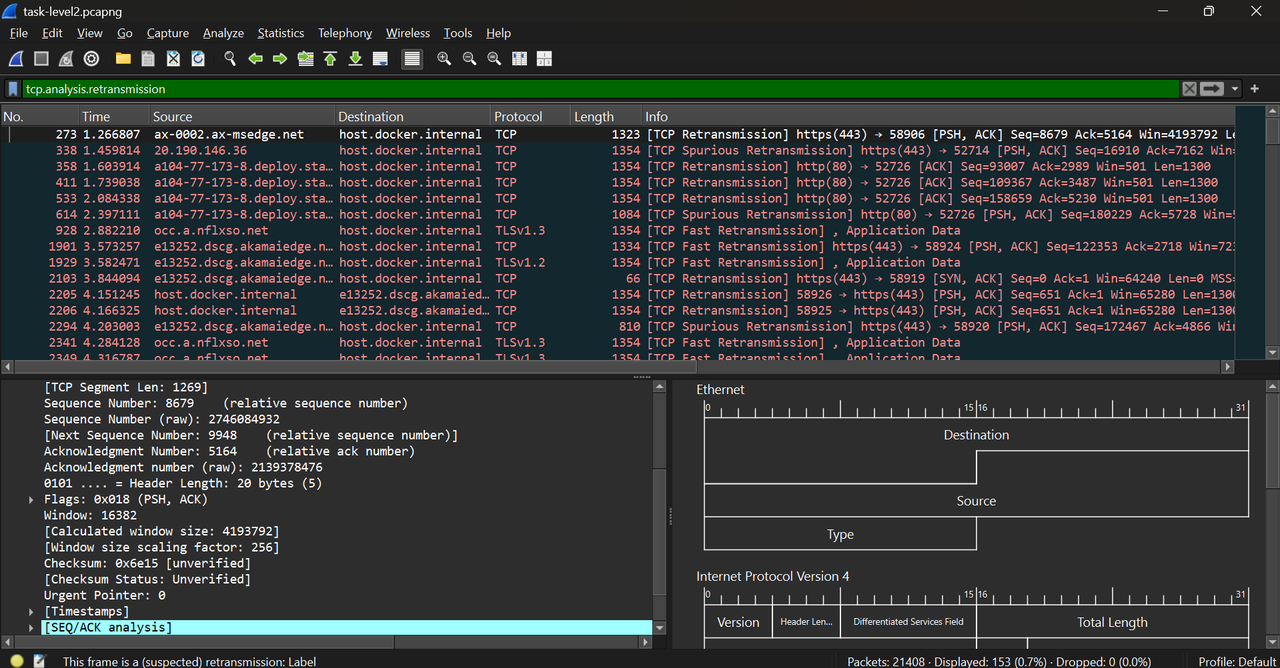Sort by the Time column header
The image size is (1280, 668).
coord(114,116)
